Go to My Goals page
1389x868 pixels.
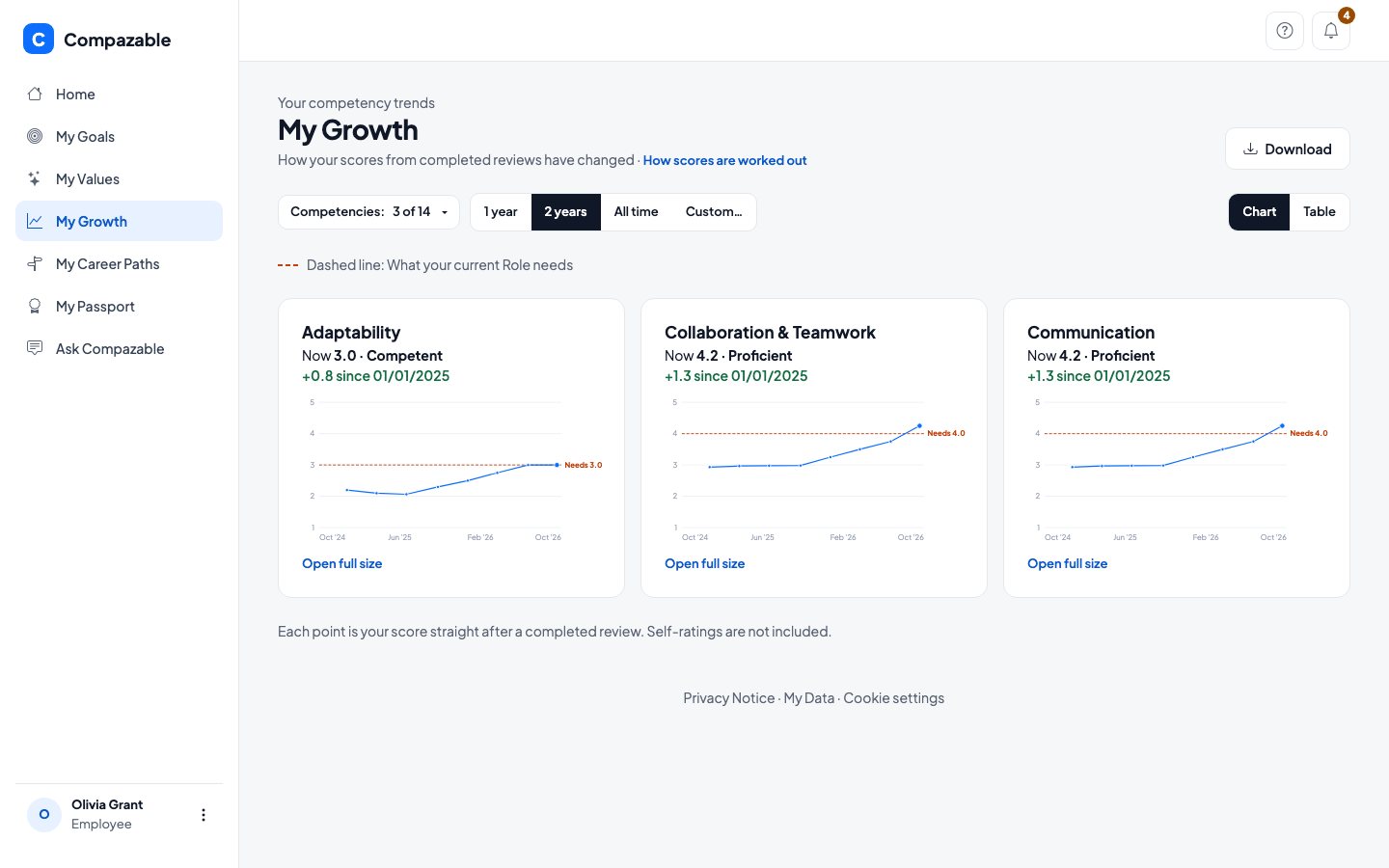tap(119, 137)
